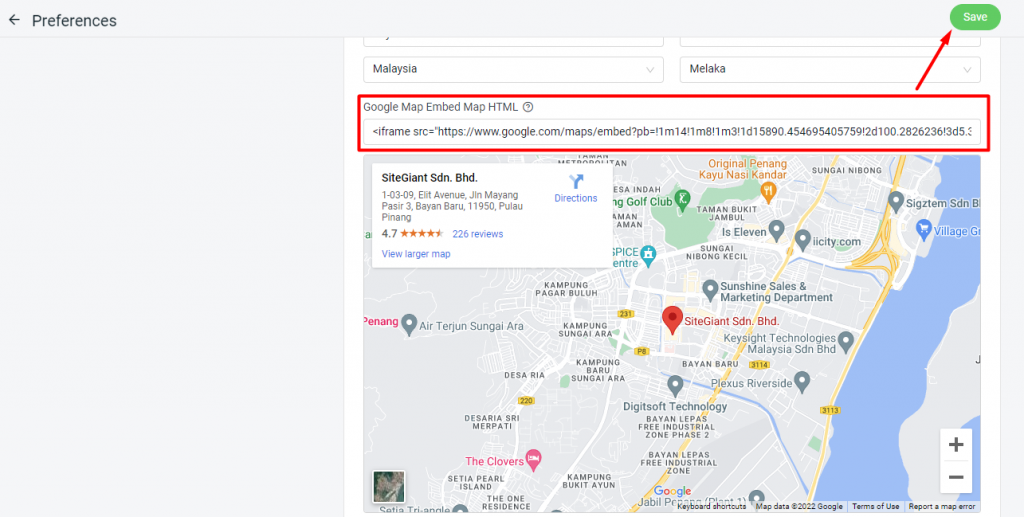Open the Google logo on map

pyautogui.click(x=672, y=492)
